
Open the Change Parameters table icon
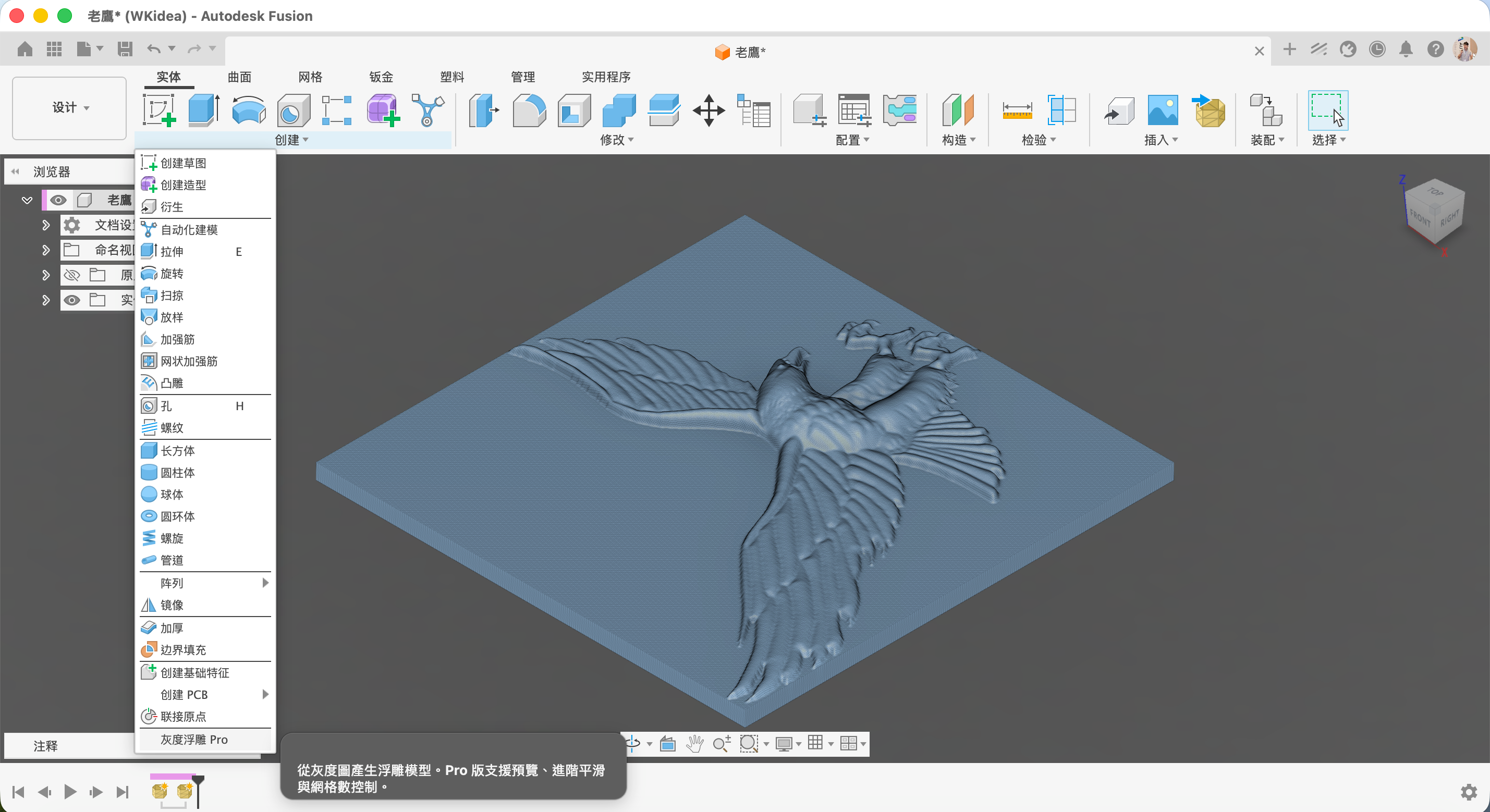(x=754, y=110)
